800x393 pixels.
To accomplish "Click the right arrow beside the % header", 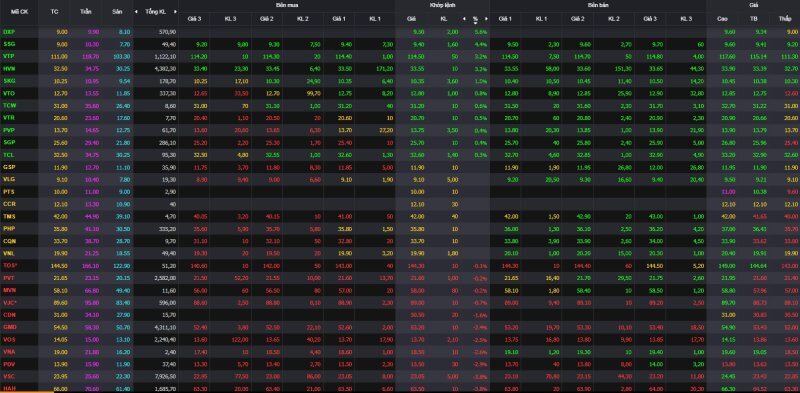I will pyautogui.click(x=486, y=19).
